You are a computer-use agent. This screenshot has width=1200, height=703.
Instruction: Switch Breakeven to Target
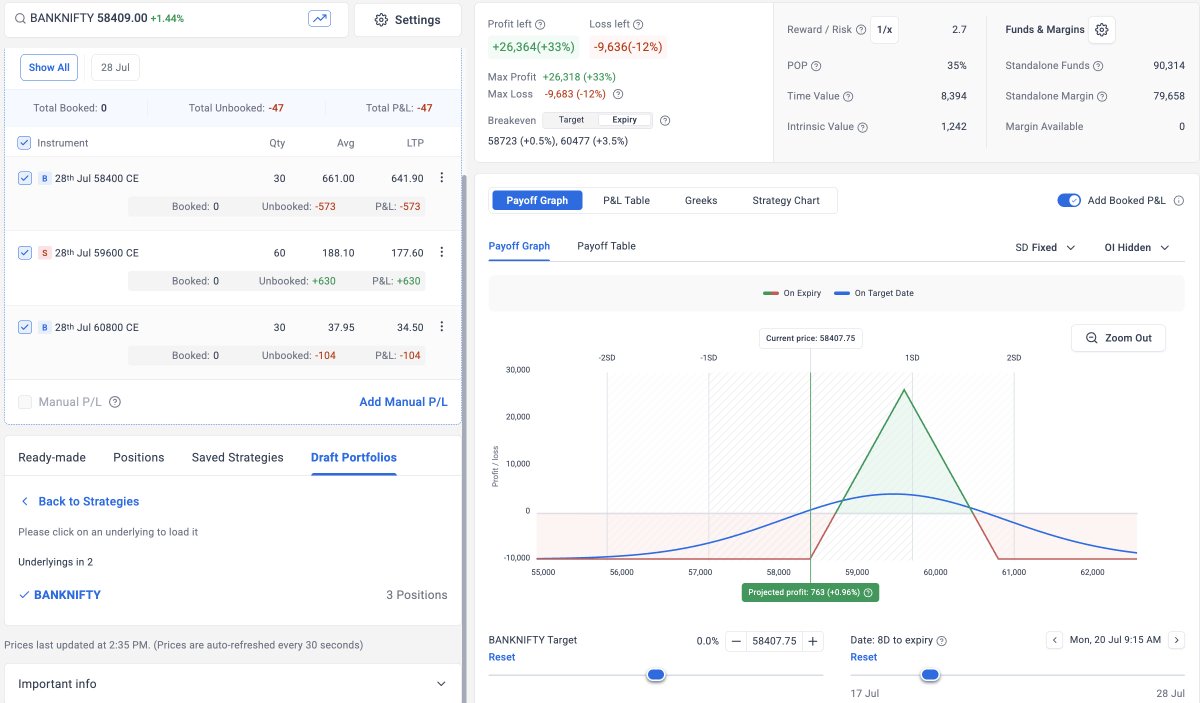(571, 120)
